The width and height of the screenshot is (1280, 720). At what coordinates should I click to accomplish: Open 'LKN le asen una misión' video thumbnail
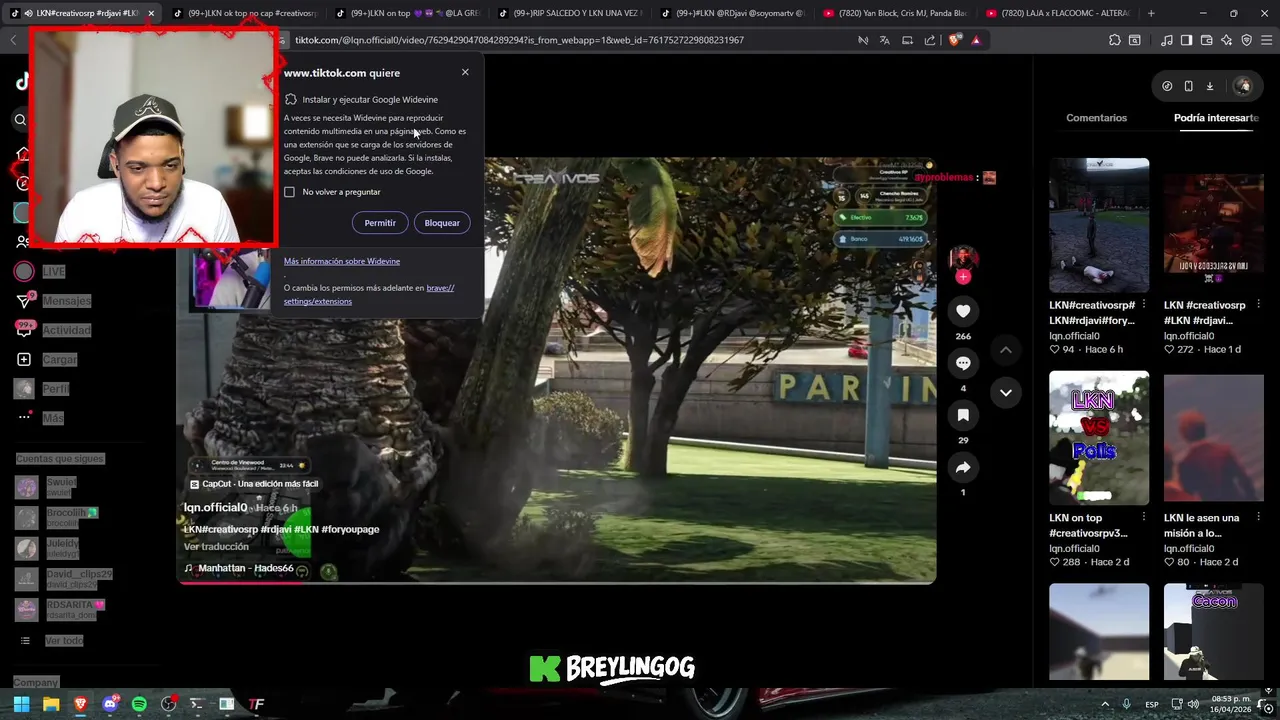click(x=1214, y=438)
